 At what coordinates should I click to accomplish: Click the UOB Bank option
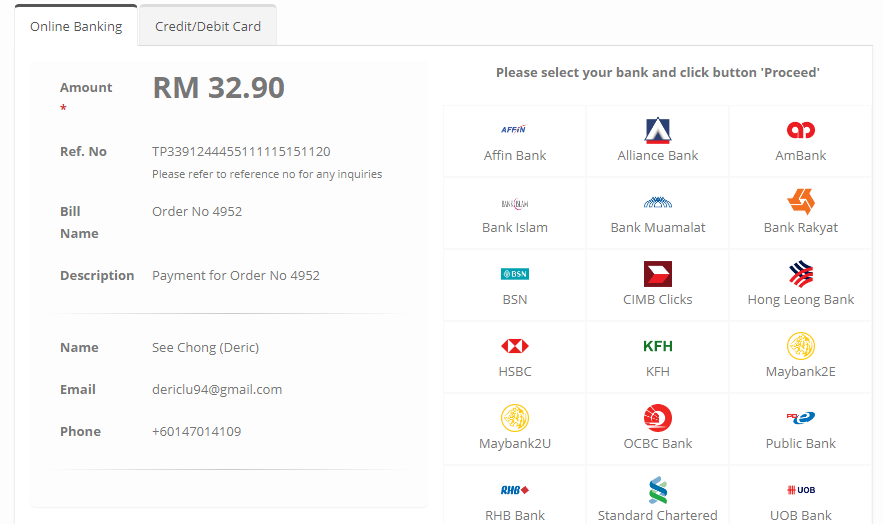coord(800,500)
